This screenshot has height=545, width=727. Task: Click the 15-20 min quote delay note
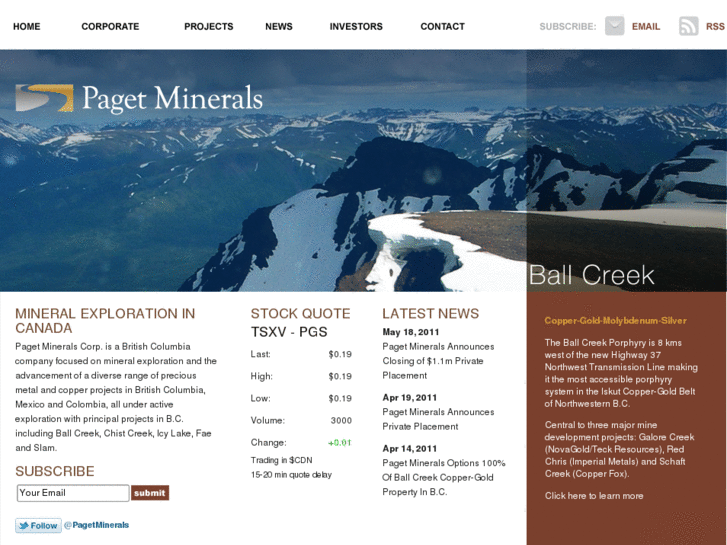[x=291, y=474]
